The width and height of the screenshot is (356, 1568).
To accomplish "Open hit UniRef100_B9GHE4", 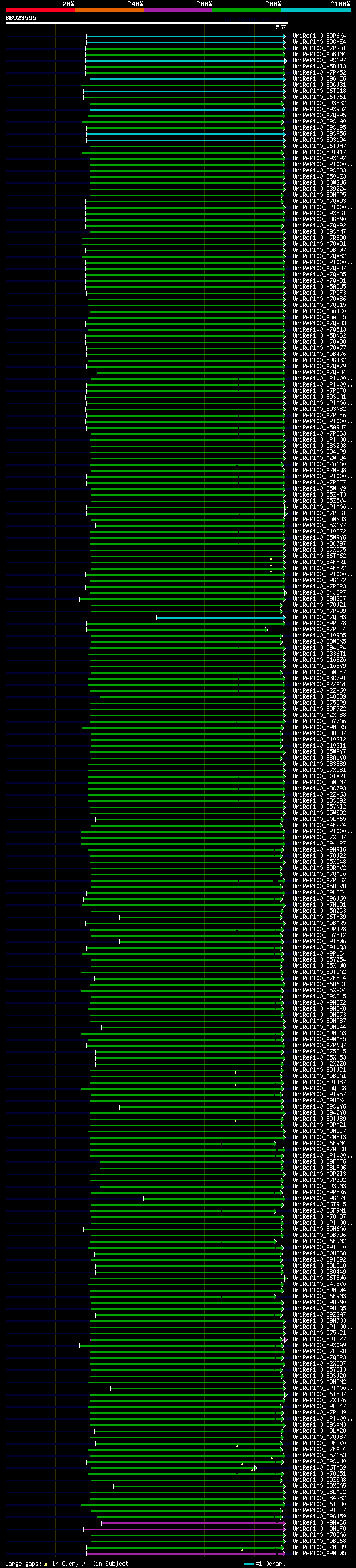I will pyautogui.click(x=319, y=42).
